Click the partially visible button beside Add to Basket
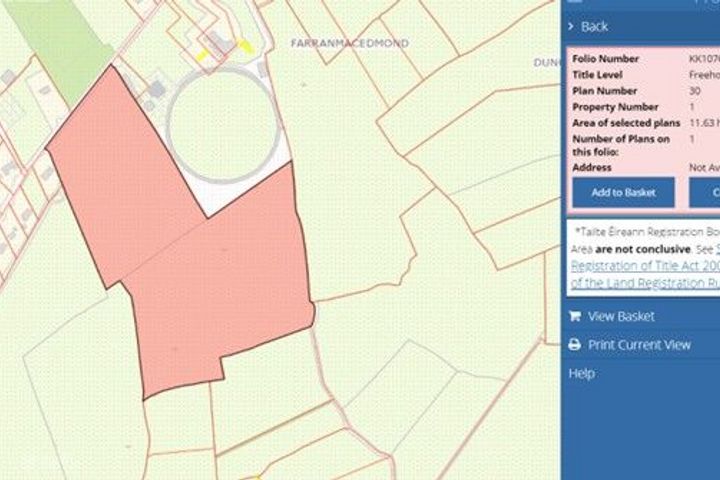Screen dimensions: 720x480 (x=705, y=192)
